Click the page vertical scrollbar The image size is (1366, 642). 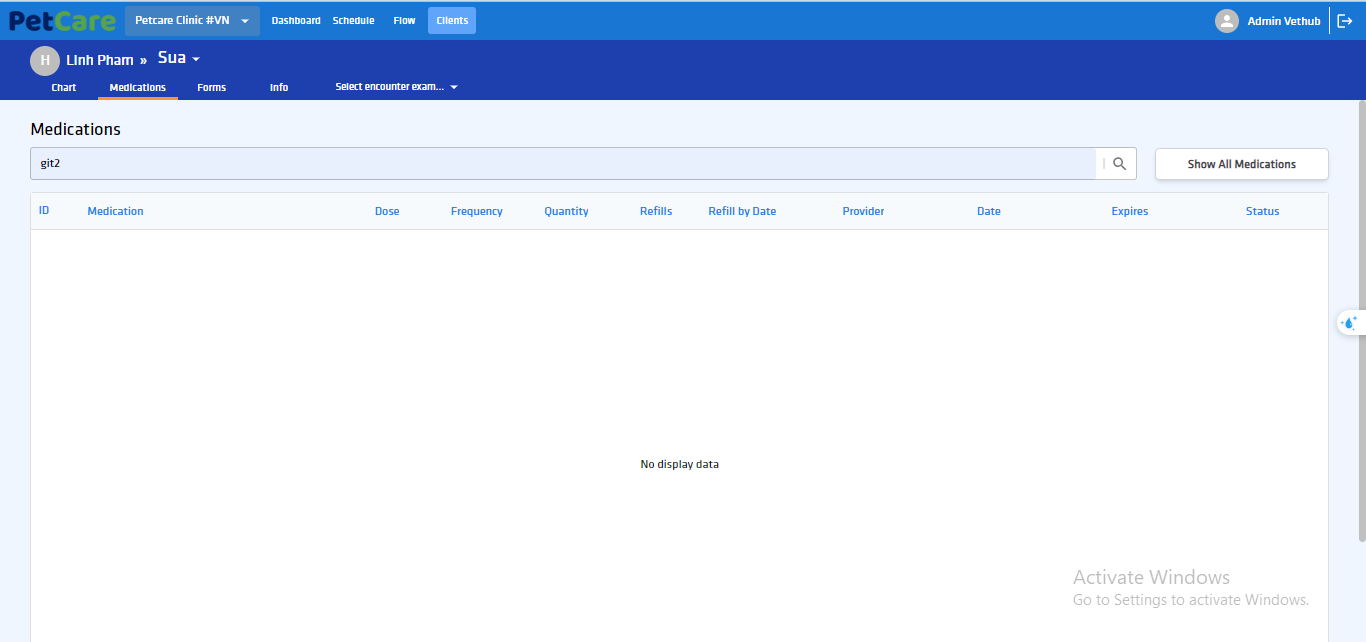(1361, 320)
